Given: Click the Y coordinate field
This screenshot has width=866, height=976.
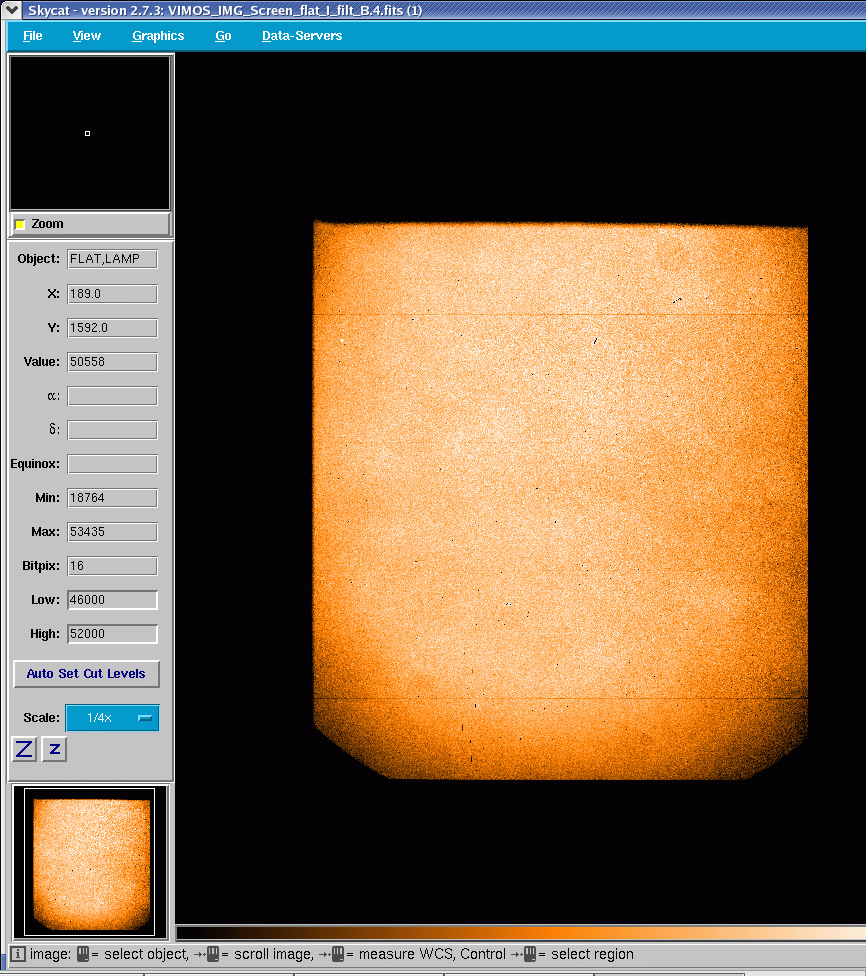Looking at the screenshot, I should click(x=113, y=328).
